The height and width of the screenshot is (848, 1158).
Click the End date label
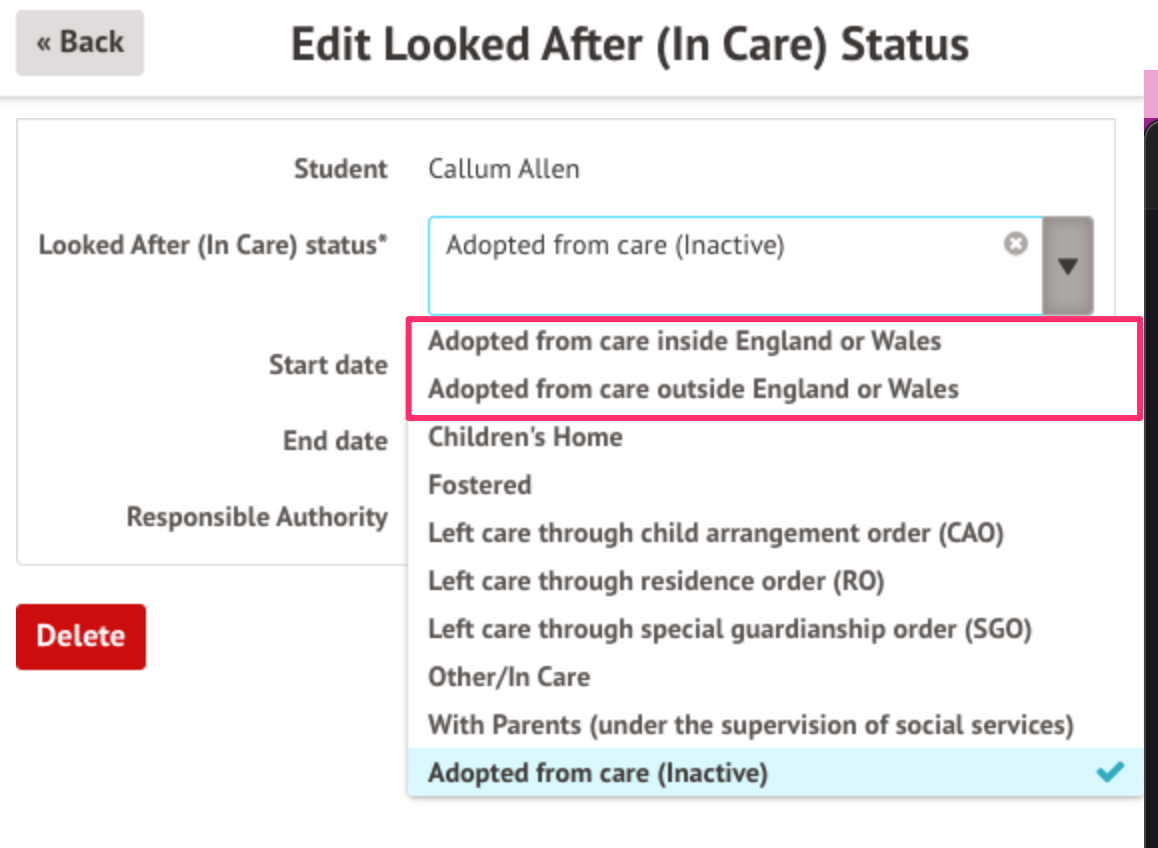point(335,441)
